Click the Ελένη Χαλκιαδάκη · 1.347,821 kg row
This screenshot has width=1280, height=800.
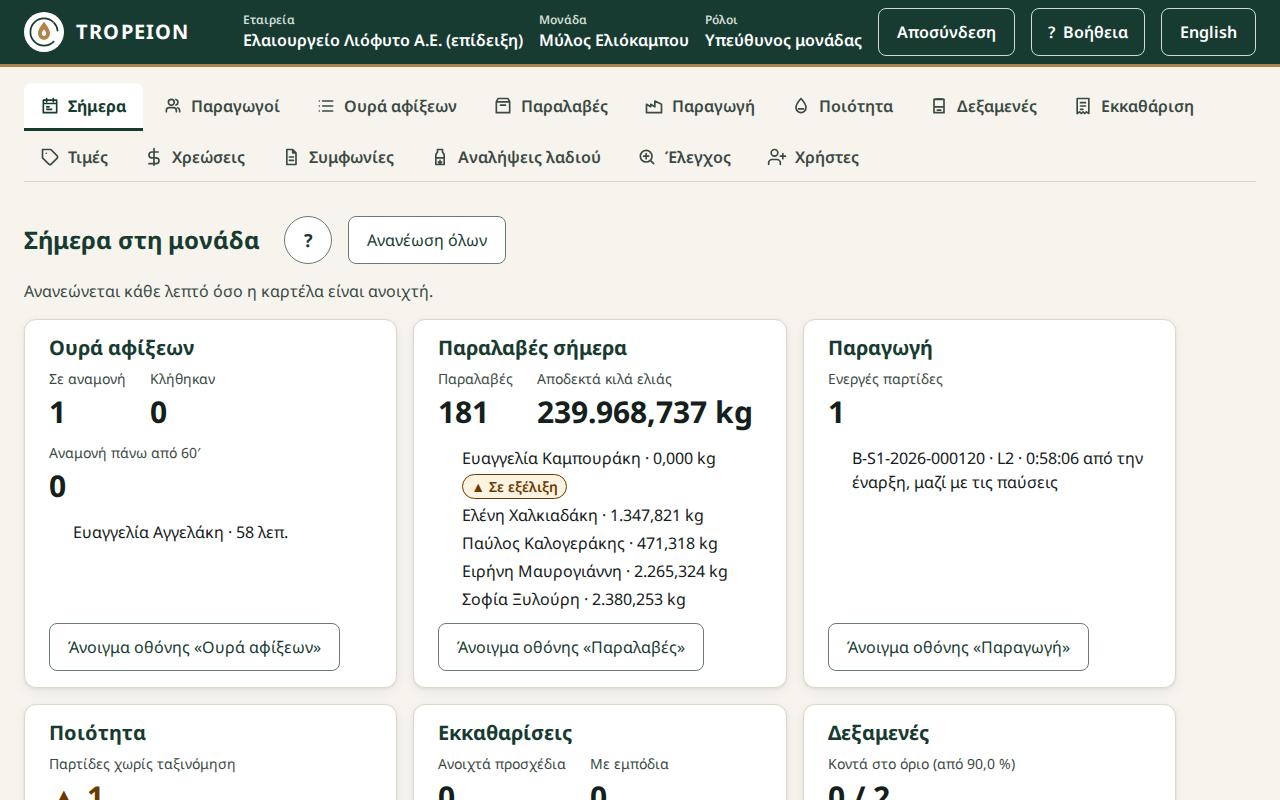click(x=583, y=515)
